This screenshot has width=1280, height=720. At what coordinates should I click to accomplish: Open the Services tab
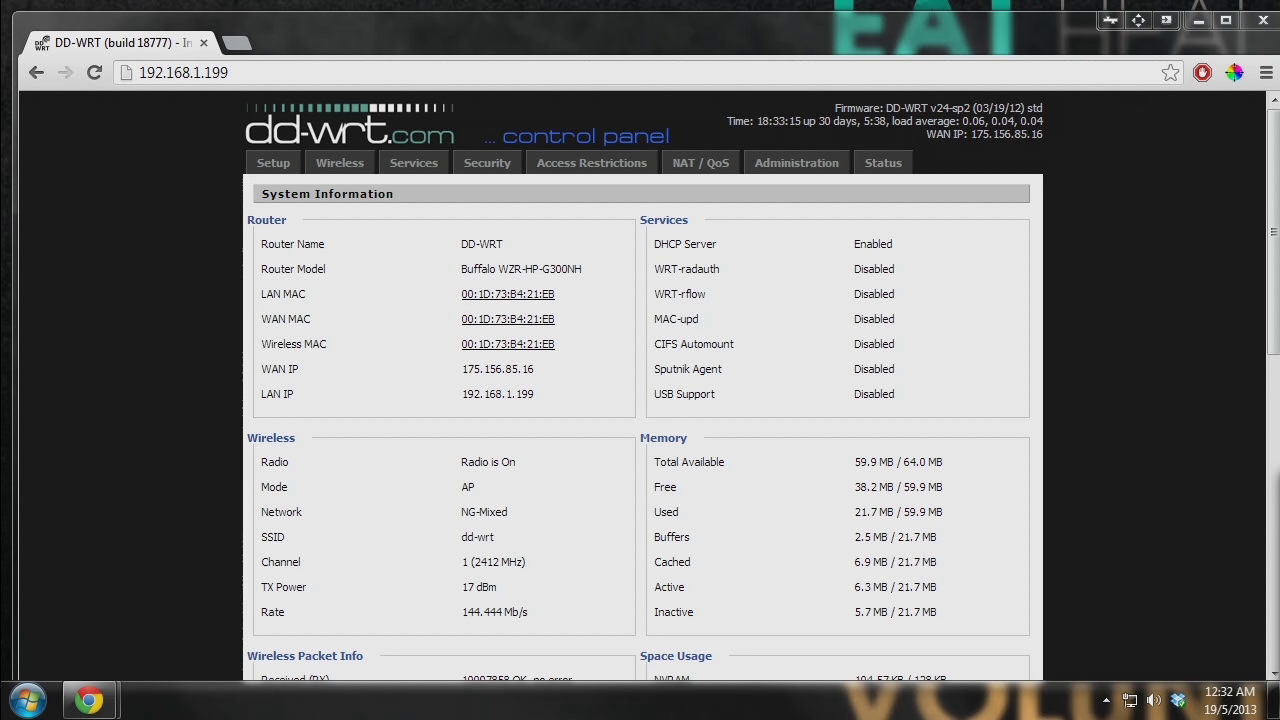point(414,163)
